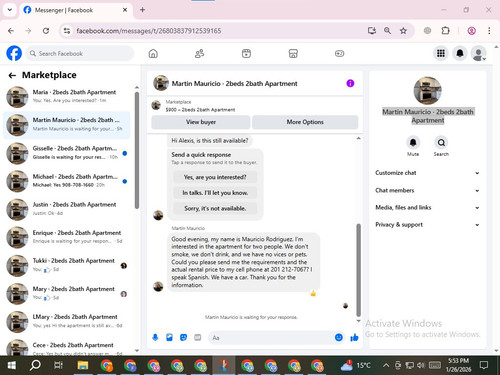Open Facebook notifications bell
Viewport: 500px width, 375px height.
(460, 53)
